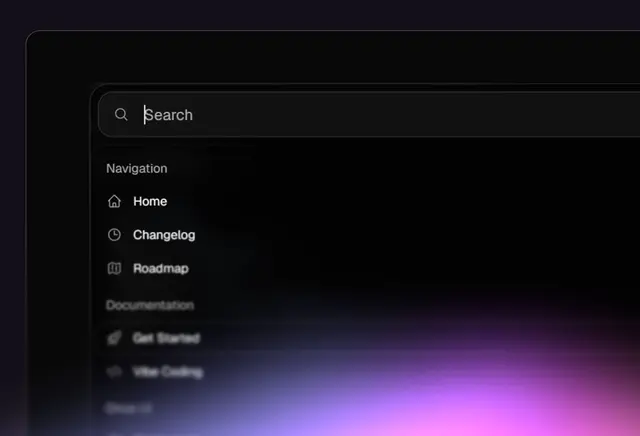
Task: Click the Changelog clock icon
Action: point(114,235)
